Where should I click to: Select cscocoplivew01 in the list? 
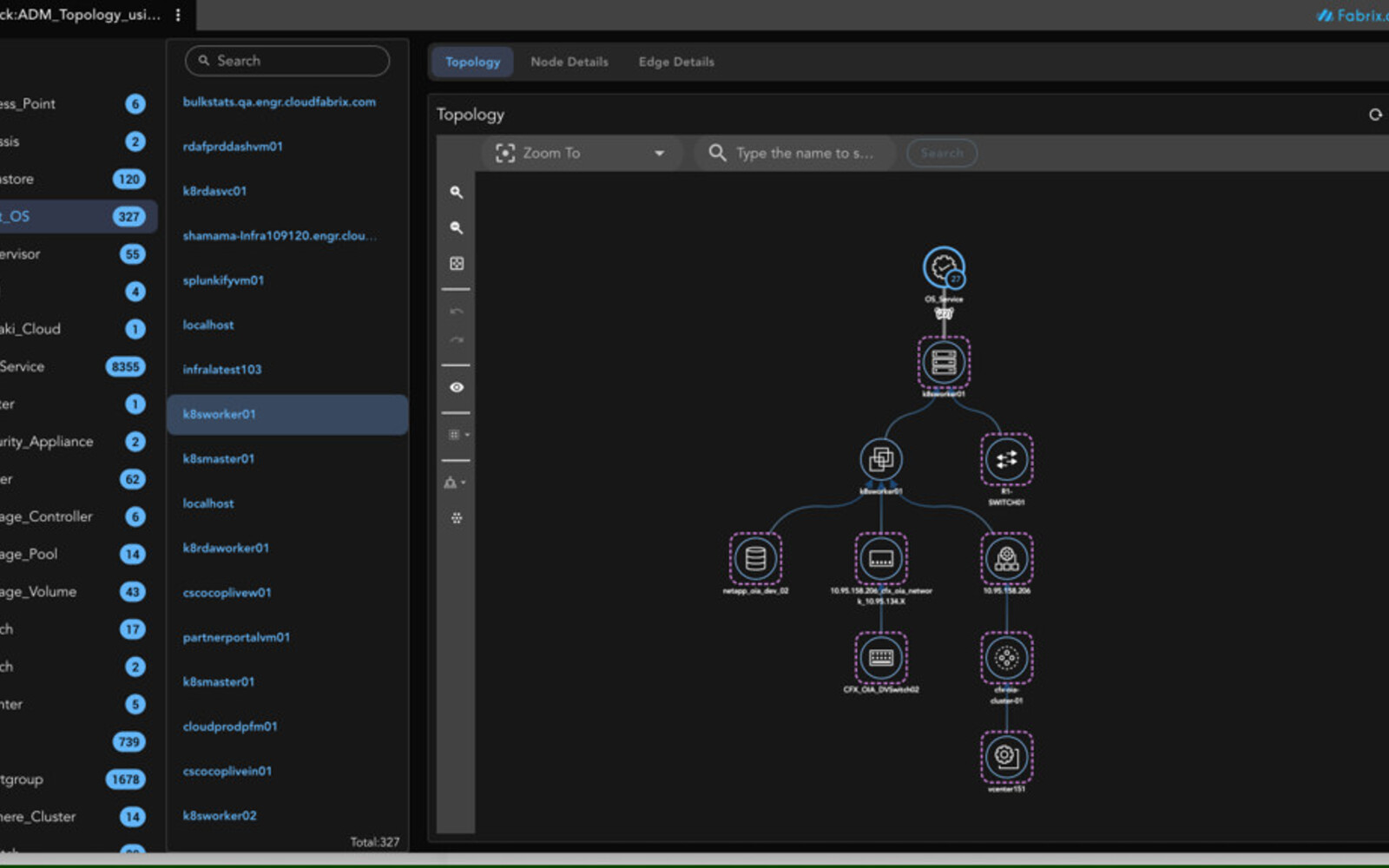click(227, 592)
